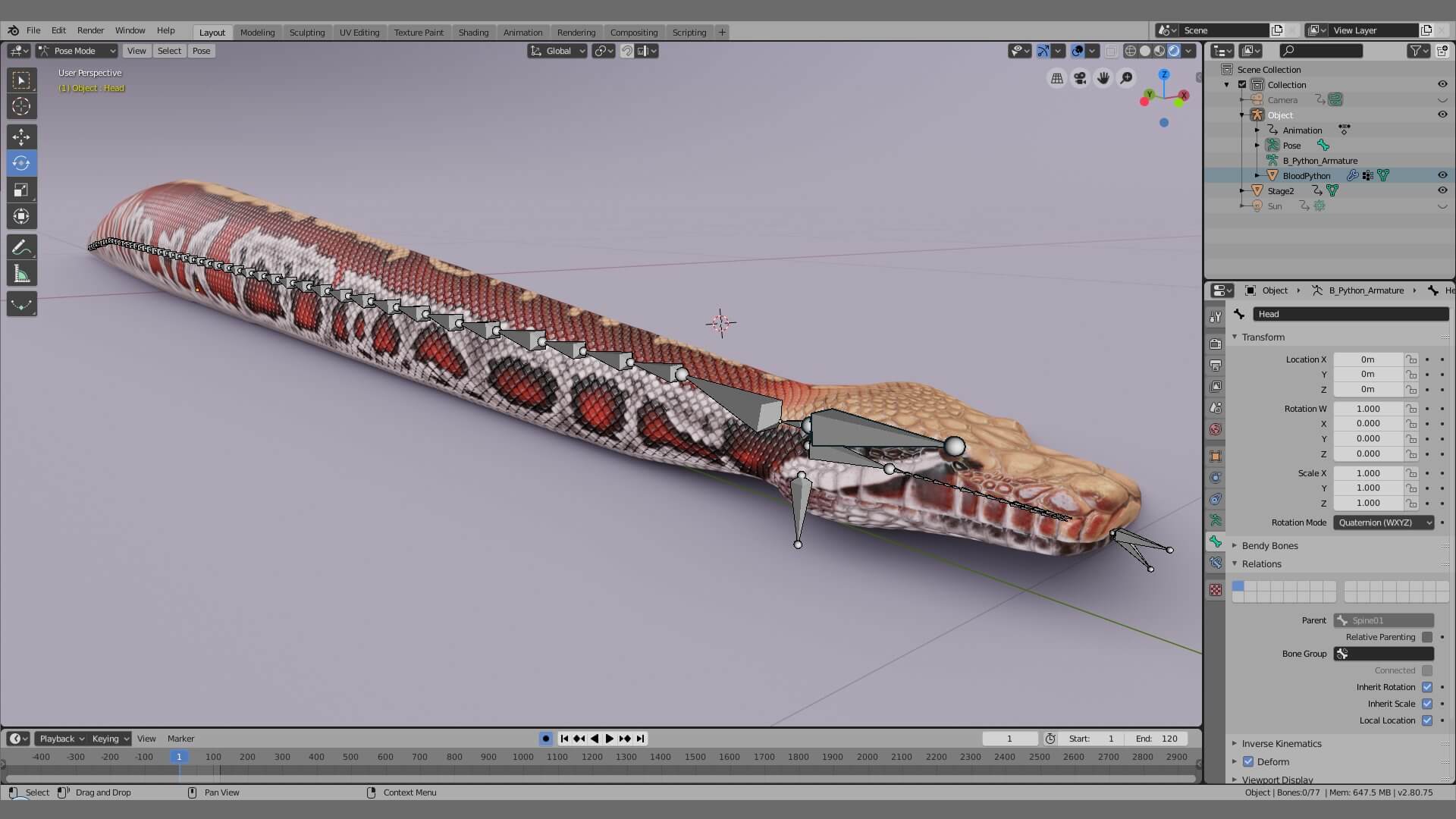Open the Object Data armature tab
The height and width of the screenshot is (819, 1456).
click(1216, 520)
